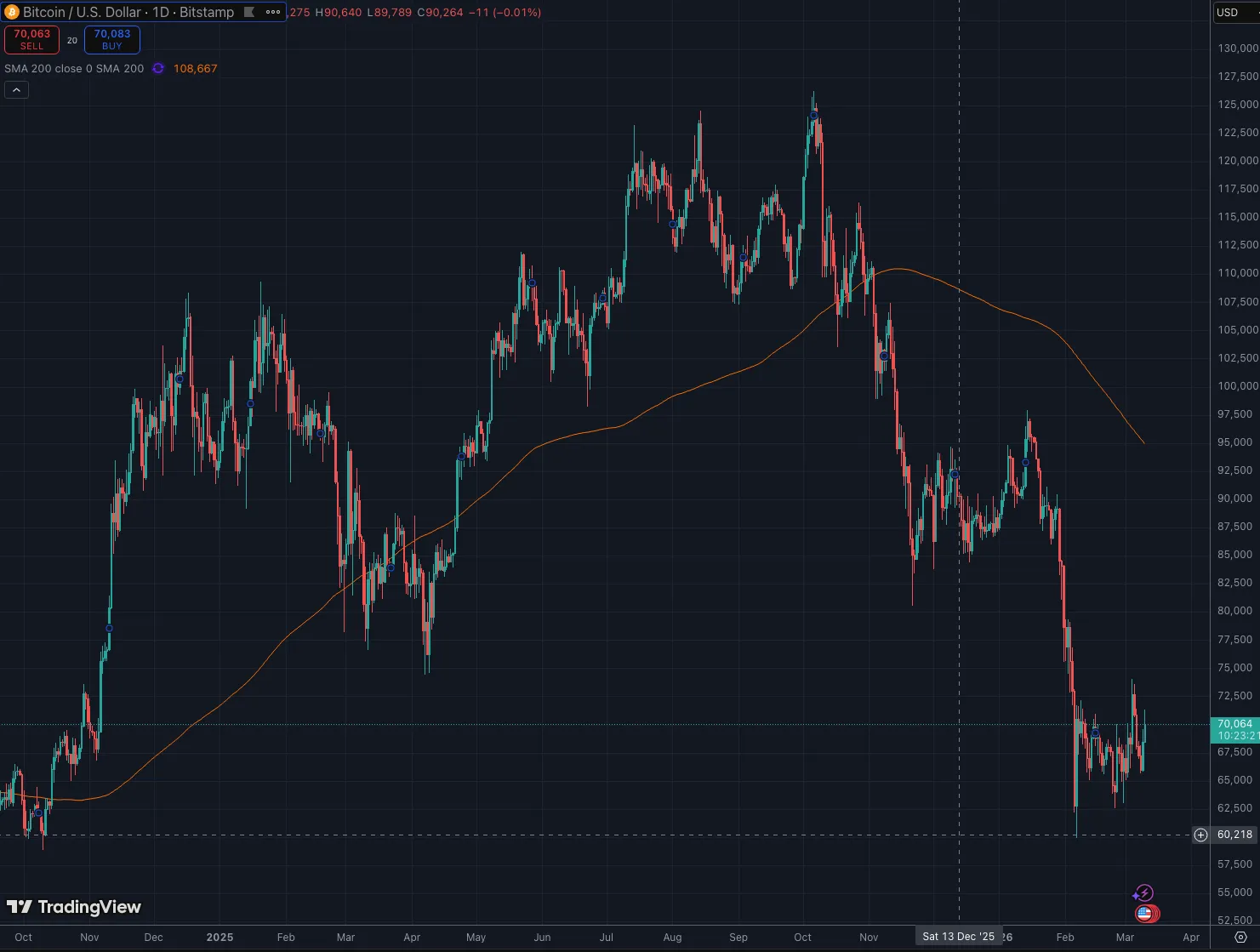Click the Aug label on the time axis
This screenshot has height=952, width=1260.
coord(672,938)
